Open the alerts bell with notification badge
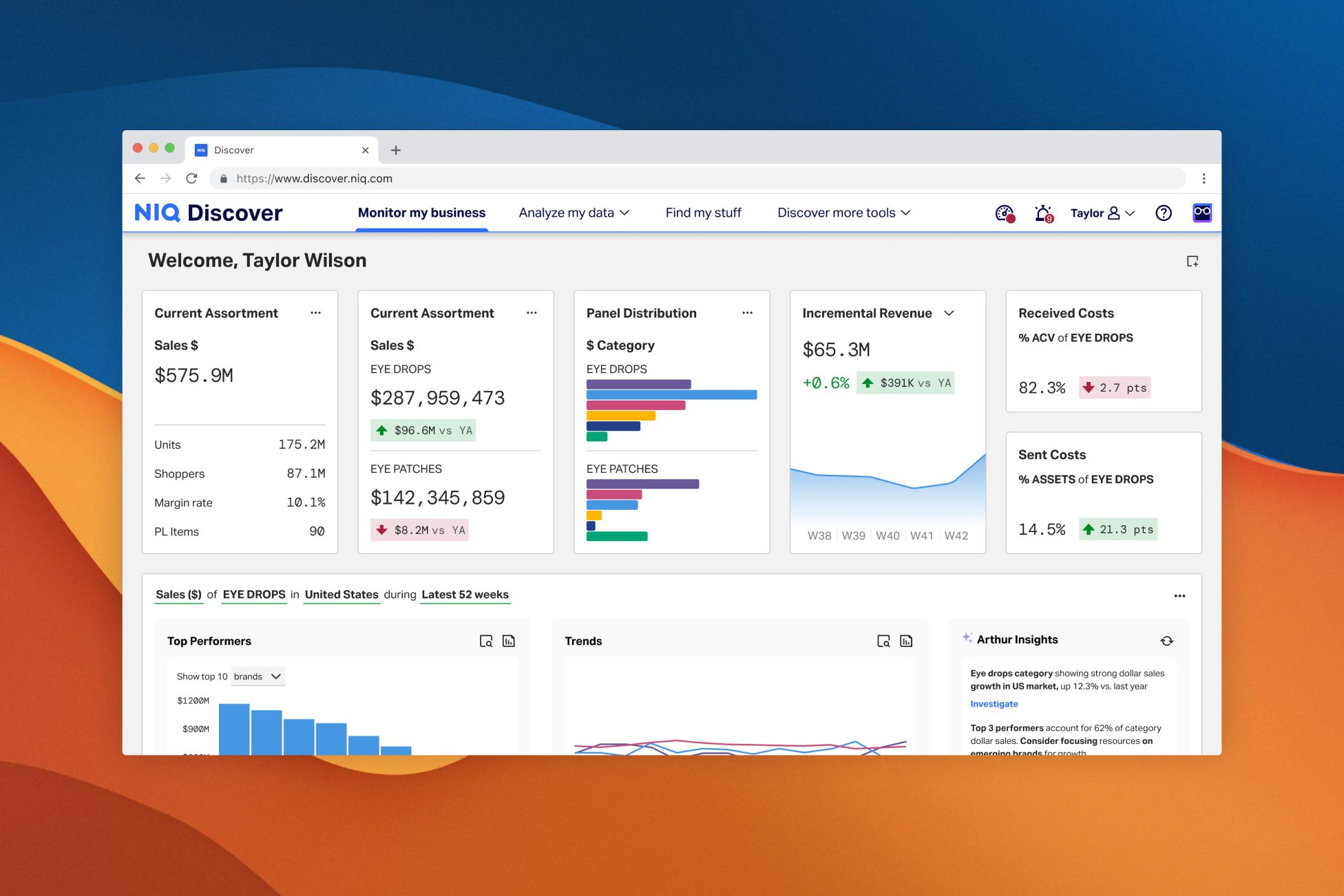 point(1044,213)
